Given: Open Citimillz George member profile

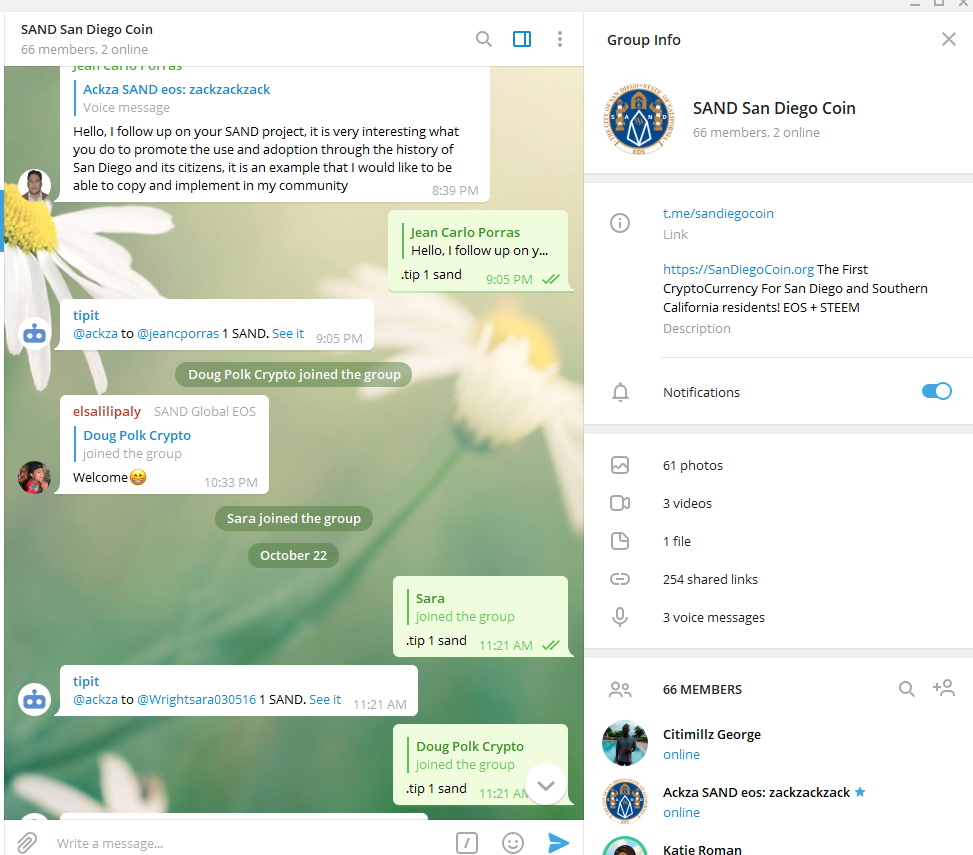Looking at the screenshot, I should coord(778,743).
